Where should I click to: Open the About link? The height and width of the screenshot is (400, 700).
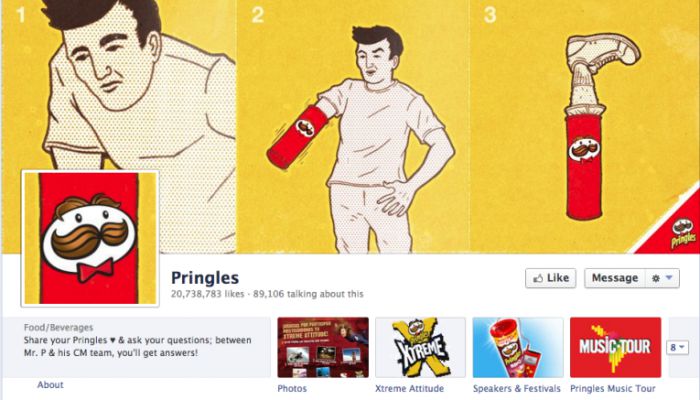click(50, 385)
